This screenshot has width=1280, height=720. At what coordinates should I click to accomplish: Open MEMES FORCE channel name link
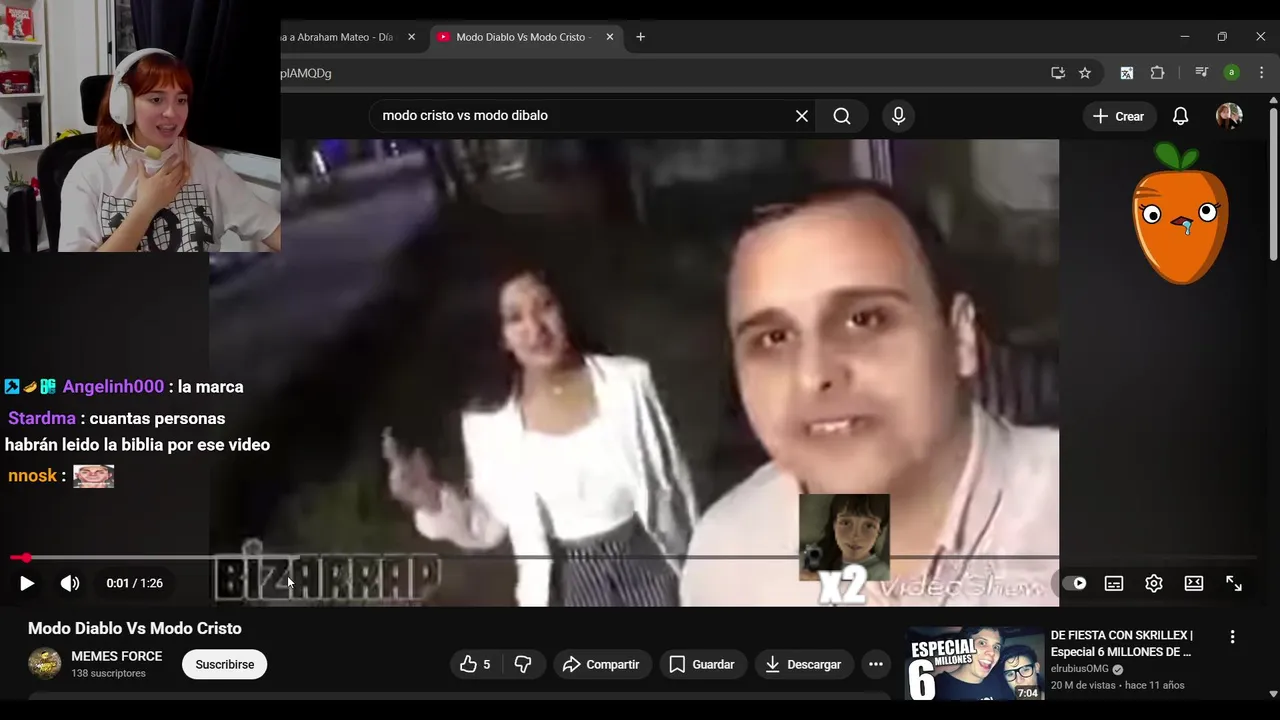point(116,656)
